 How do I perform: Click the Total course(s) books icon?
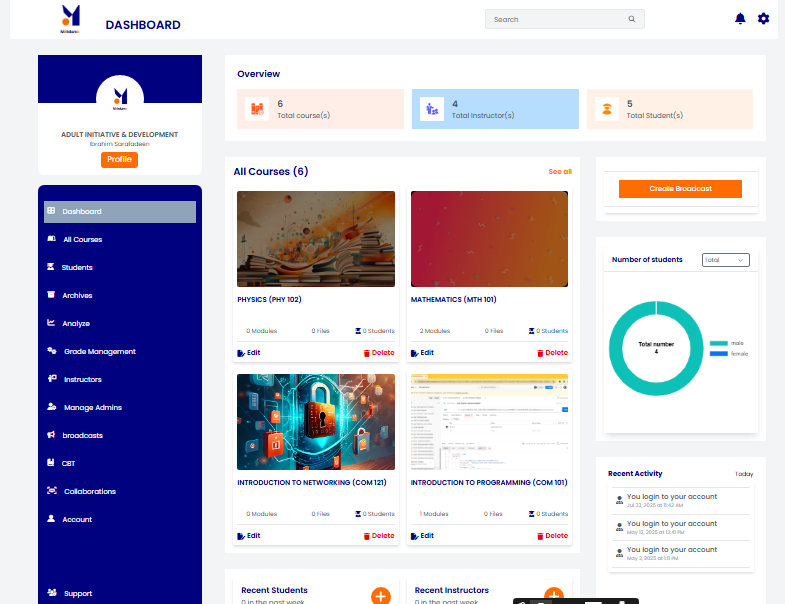[x=257, y=109]
